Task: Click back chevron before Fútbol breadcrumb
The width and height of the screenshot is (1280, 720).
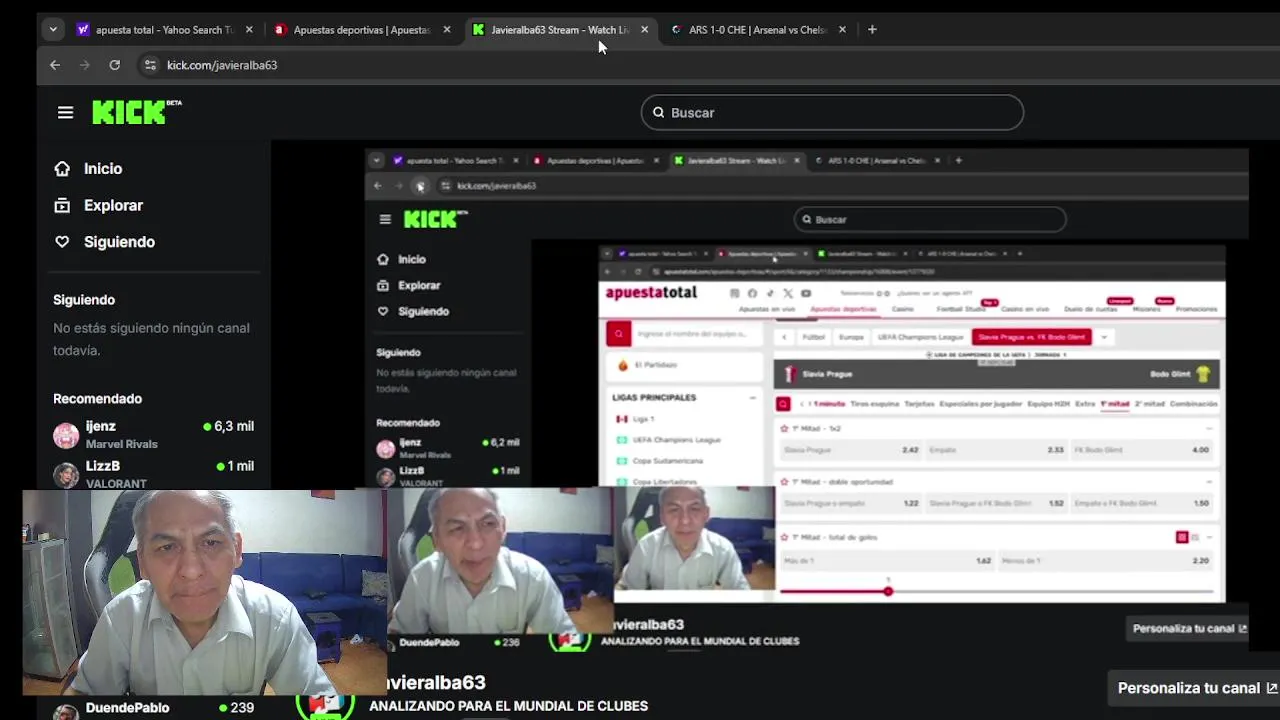Action: 785,337
